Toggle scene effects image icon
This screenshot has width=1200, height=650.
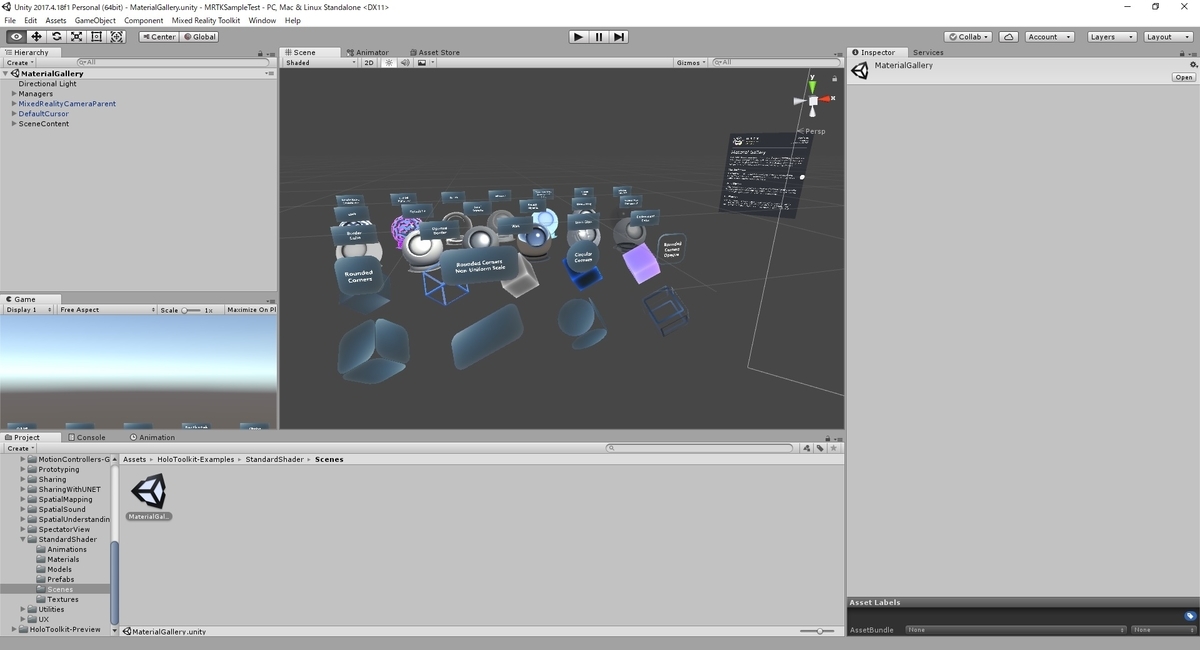click(422, 63)
